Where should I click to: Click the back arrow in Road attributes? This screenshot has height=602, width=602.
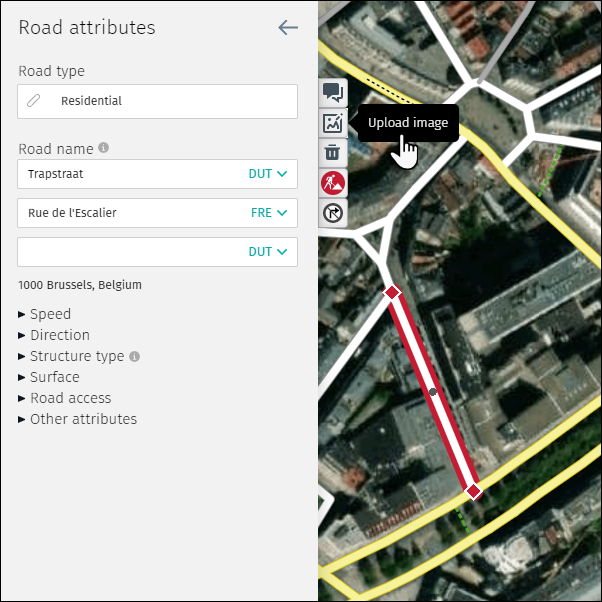[x=288, y=28]
